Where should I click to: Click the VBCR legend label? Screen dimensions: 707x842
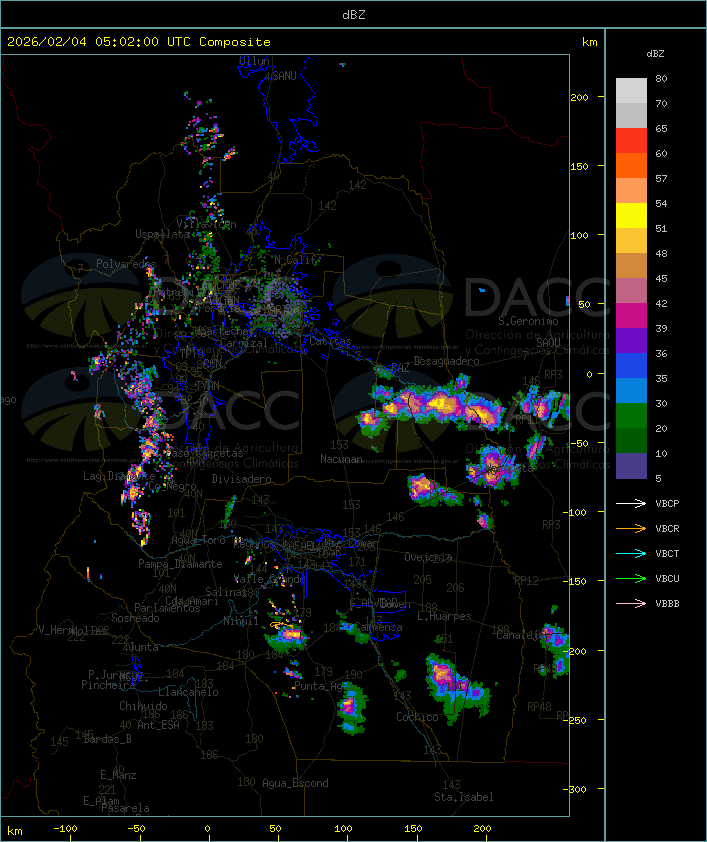click(667, 528)
